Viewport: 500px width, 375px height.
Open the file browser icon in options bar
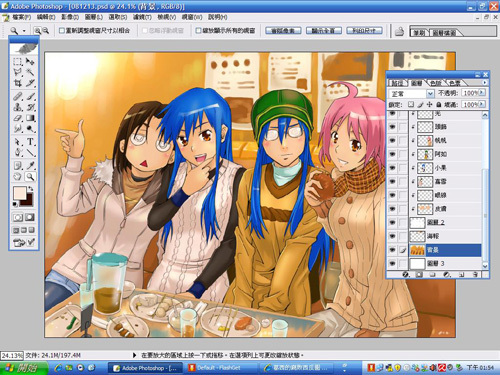(399, 31)
